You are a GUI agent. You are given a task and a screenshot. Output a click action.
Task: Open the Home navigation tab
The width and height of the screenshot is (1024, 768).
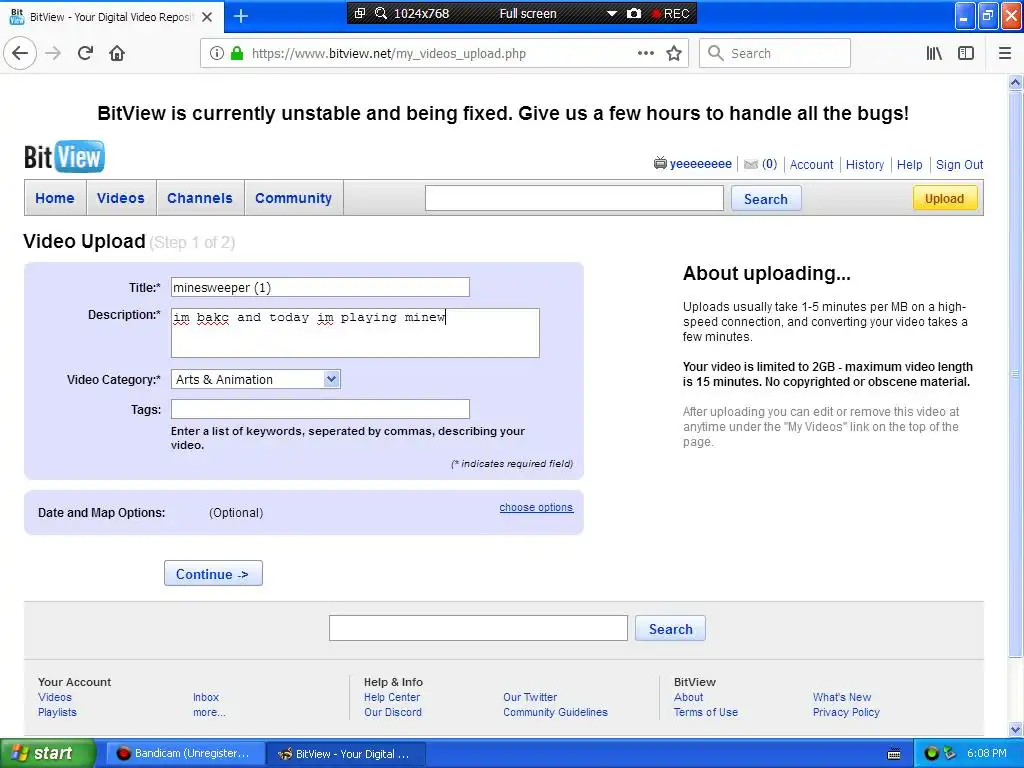click(55, 198)
